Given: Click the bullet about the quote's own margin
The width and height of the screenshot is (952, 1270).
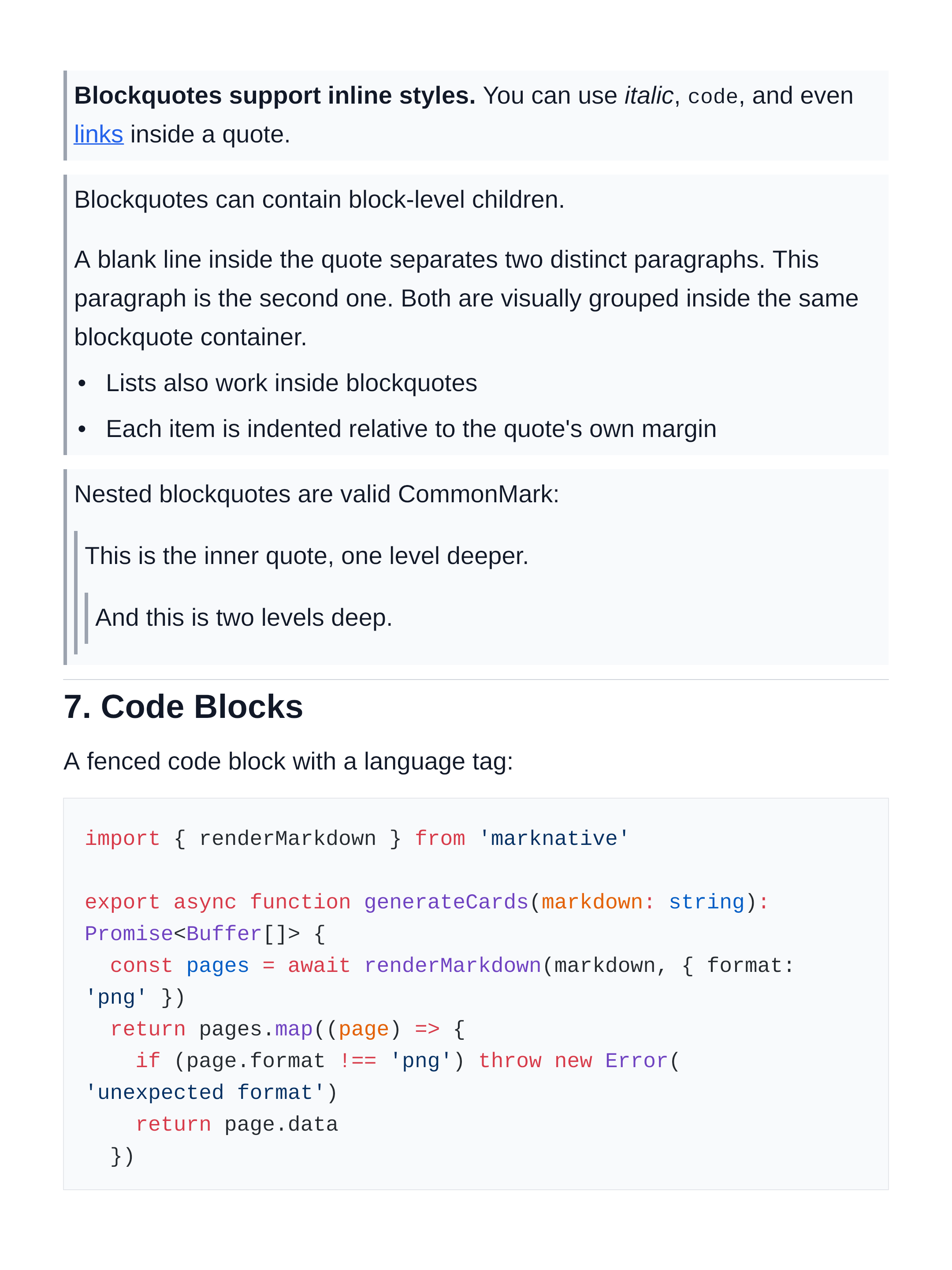Looking at the screenshot, I should [x=410, y=430].
